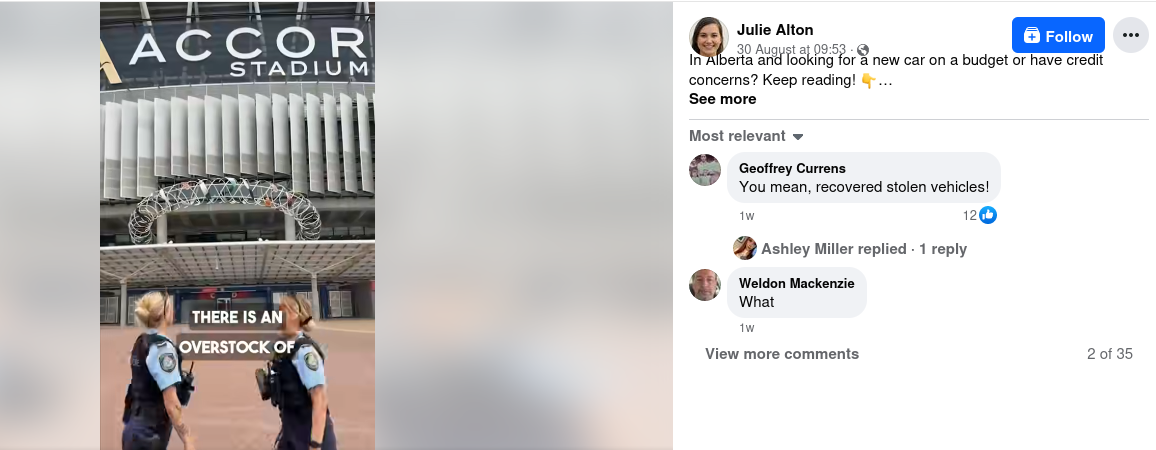Expand Ashley Miller's reply thread
Screen dimensions: 1156x450
863,249
